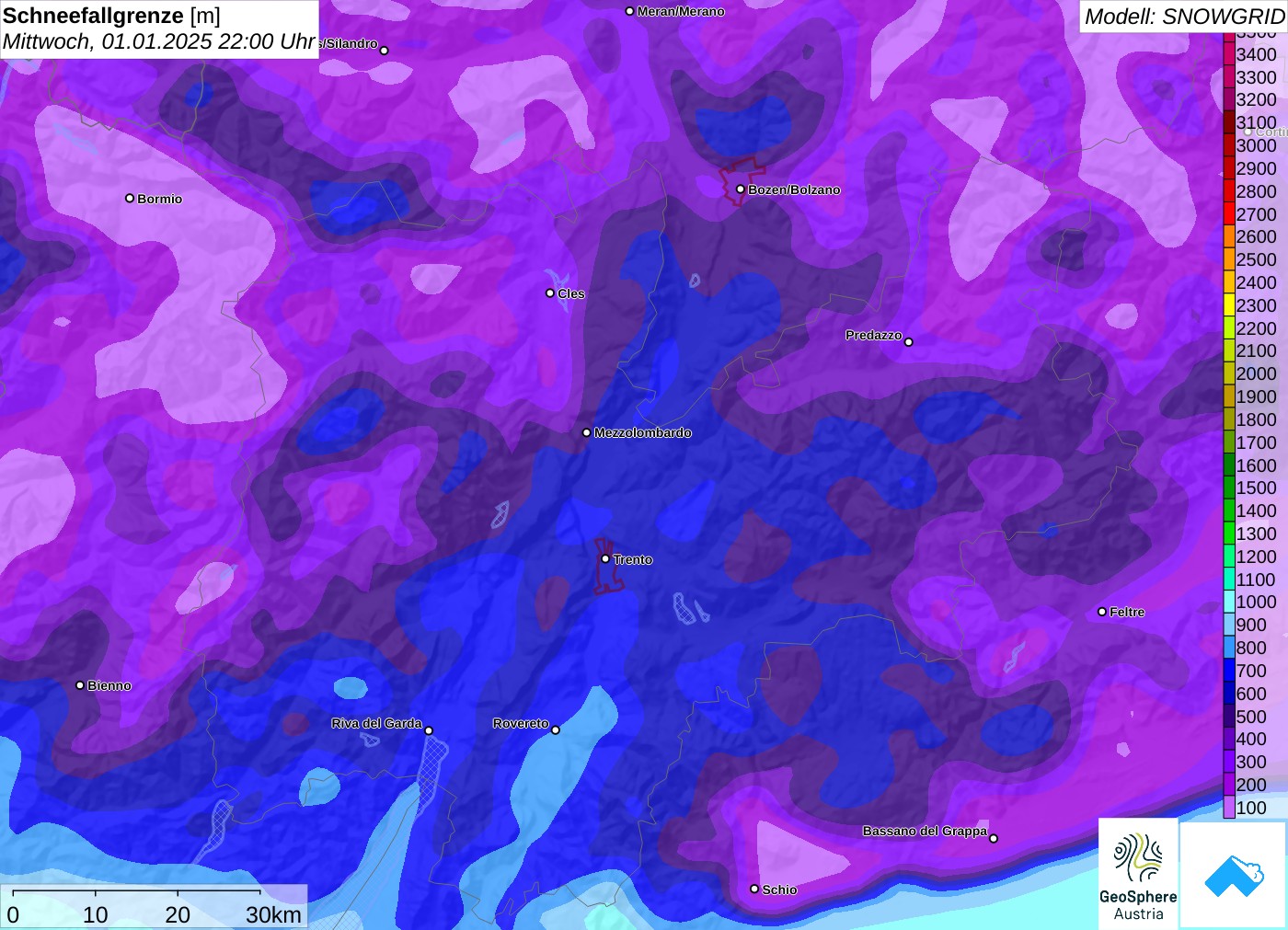Click the legend value "100"
Image resolution: width=1288 pixels, height=930 pixels.
coord(1251,808)
